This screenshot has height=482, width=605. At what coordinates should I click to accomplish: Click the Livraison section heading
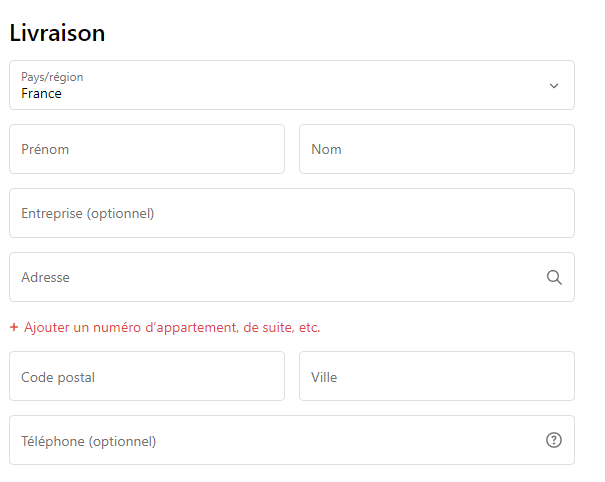(x=57, y=32)
